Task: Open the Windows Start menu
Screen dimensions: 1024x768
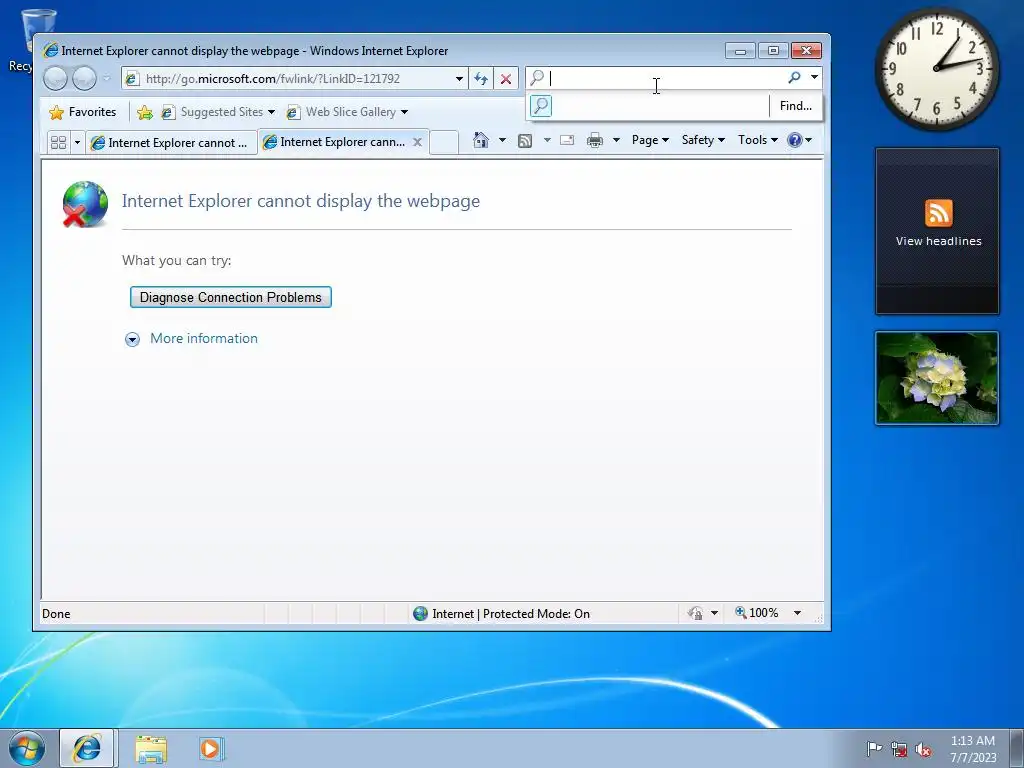Action: pos(27,748)
